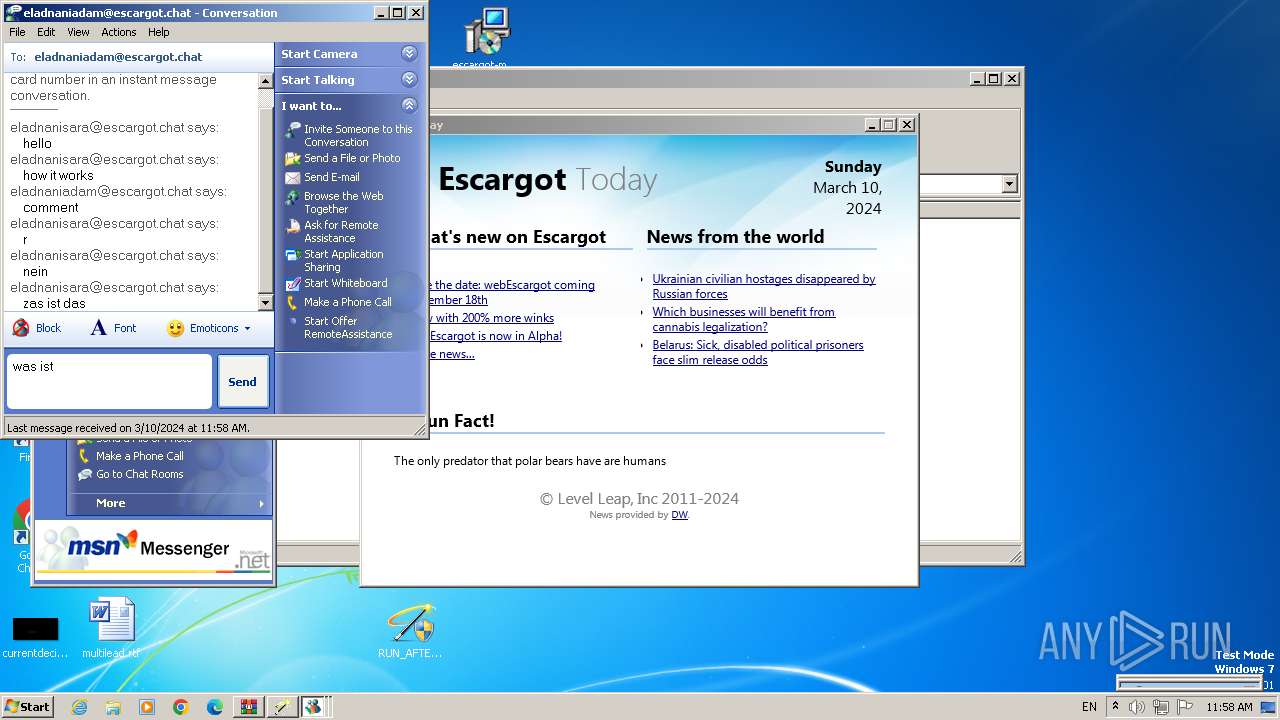Click the Start Offer RemoteAssistance icon
Screen dimensions: 1280x720
tap(292, 322)
